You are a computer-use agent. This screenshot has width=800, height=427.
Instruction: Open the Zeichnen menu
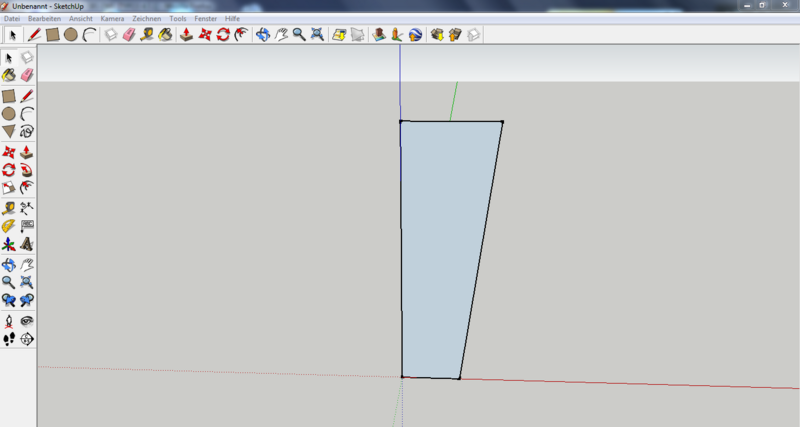click(146, 18)
